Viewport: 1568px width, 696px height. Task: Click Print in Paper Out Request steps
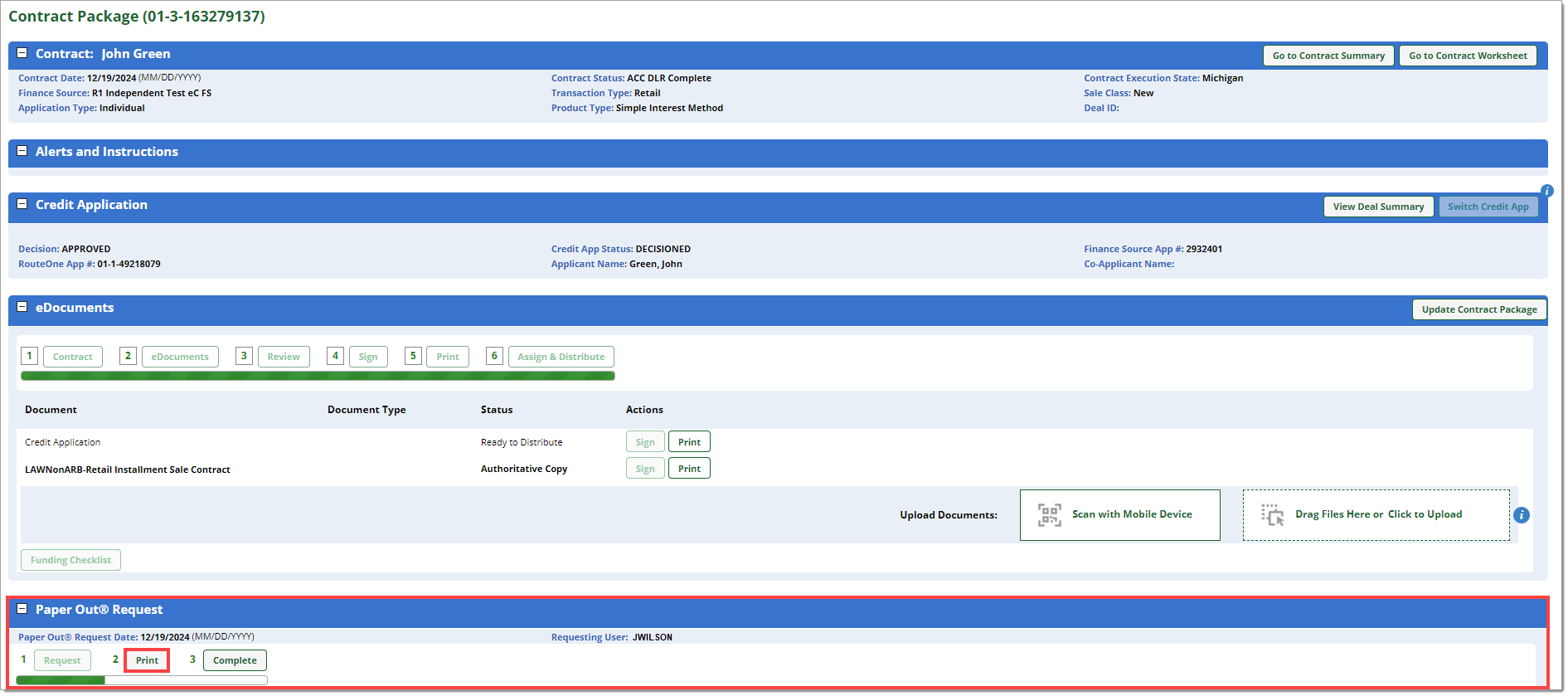coord(147,660)
